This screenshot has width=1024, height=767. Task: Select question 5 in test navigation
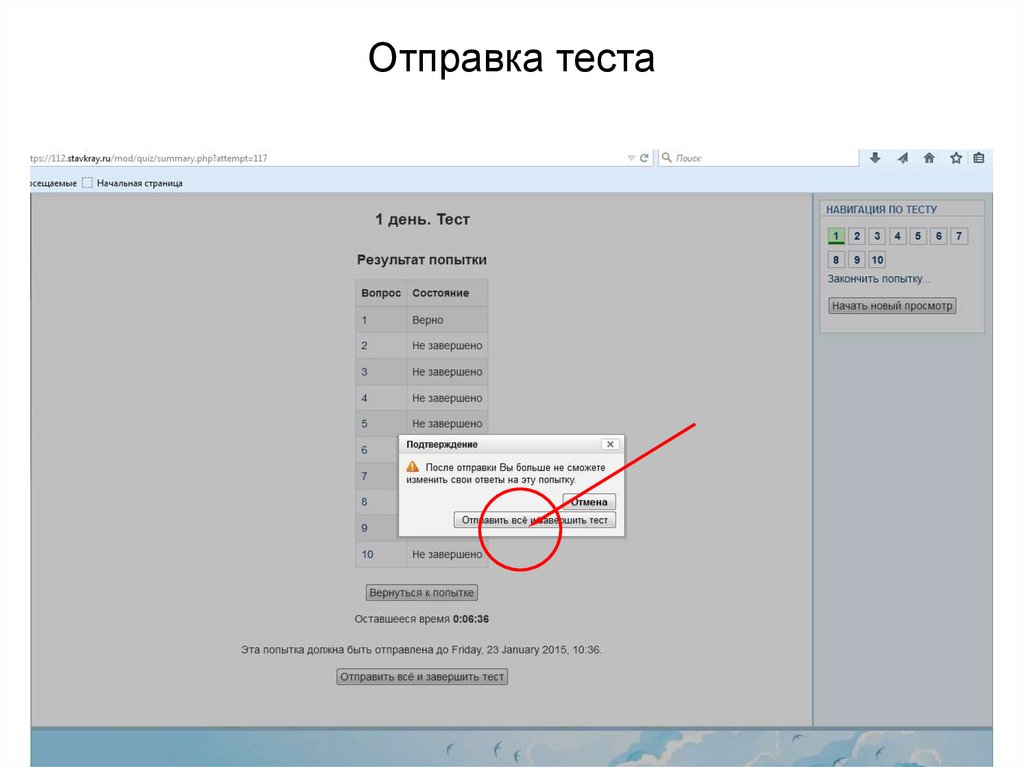918,236
